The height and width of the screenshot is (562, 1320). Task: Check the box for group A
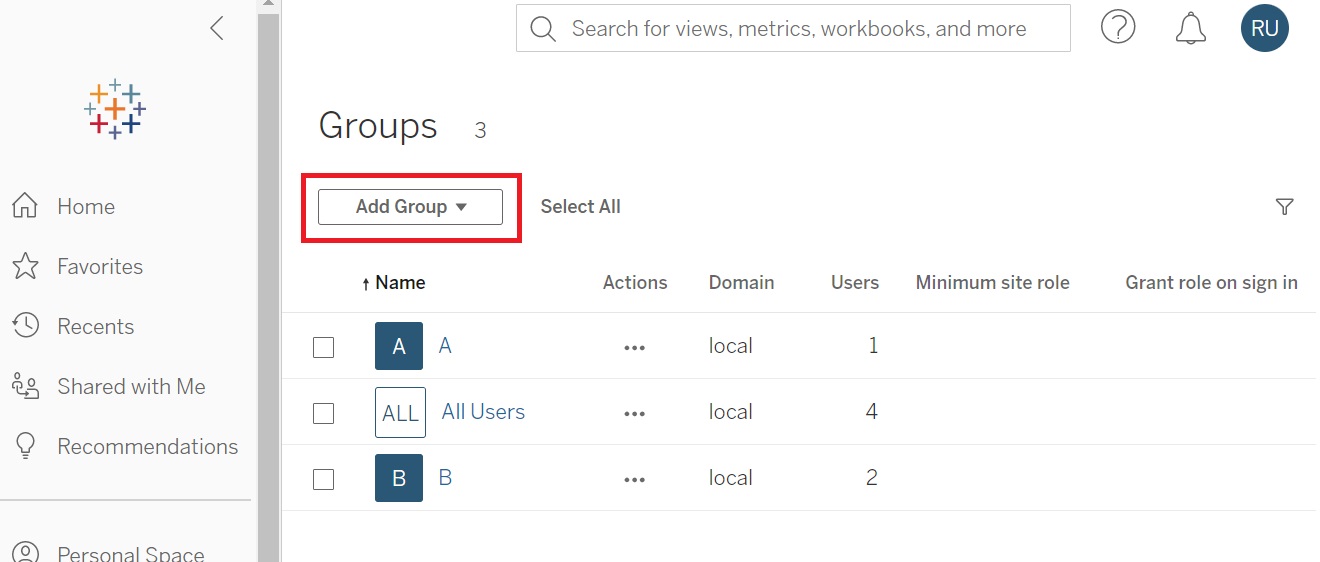tap(323, 347)
